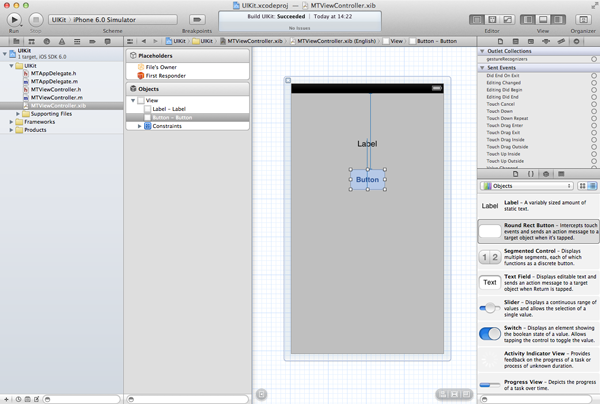Switch library to icon view
The image size is (600, 404).
coord(582,186)
